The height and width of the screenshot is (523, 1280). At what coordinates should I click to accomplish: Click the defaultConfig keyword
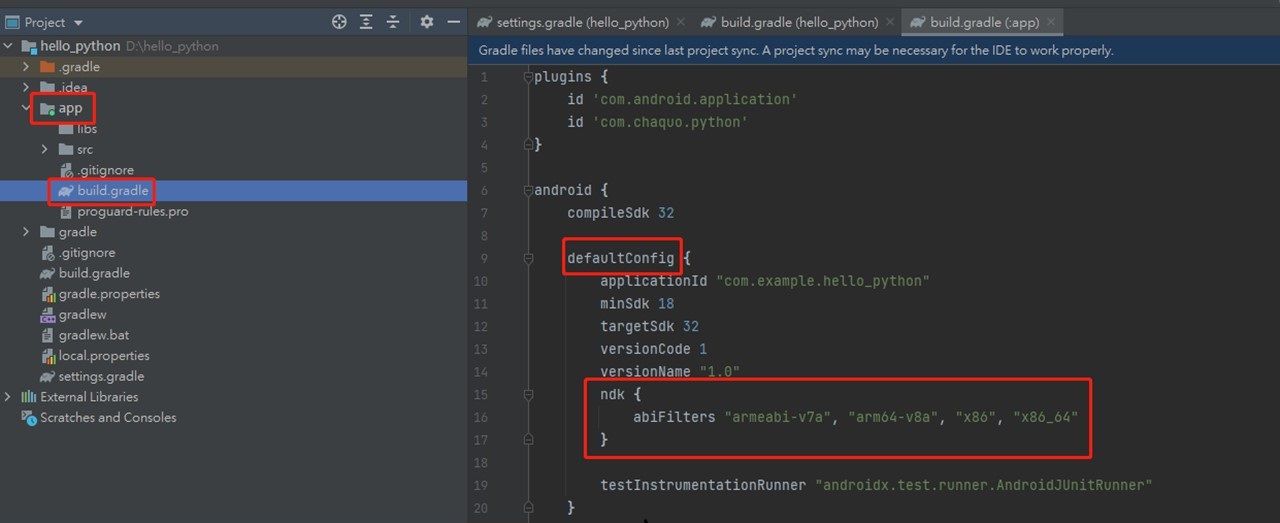621,258
